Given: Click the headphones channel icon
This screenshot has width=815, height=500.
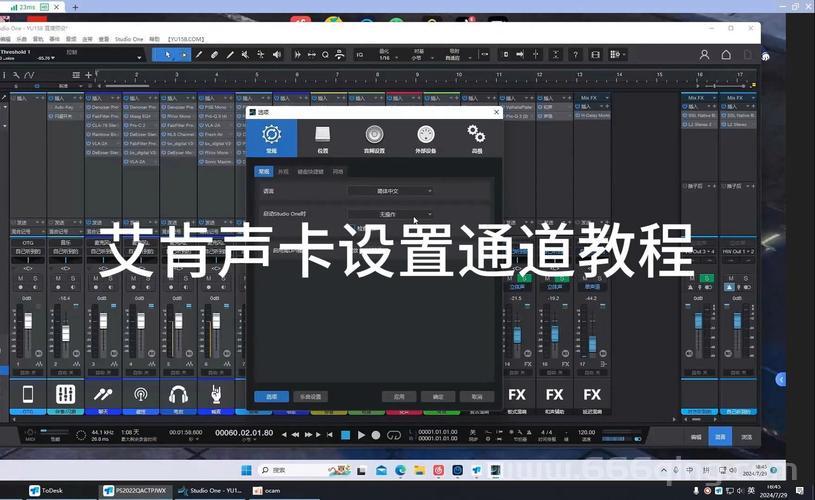Looking at the screenshot, I should [x=178, y=394].
